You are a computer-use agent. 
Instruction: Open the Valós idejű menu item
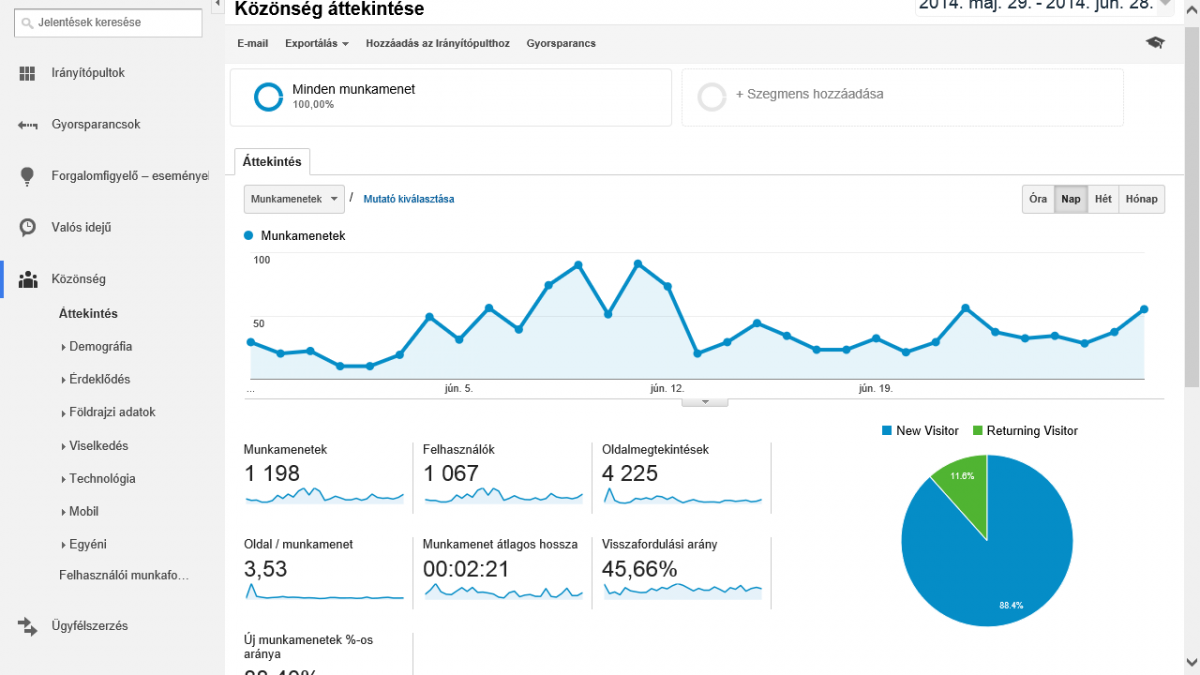click(81, 227)
